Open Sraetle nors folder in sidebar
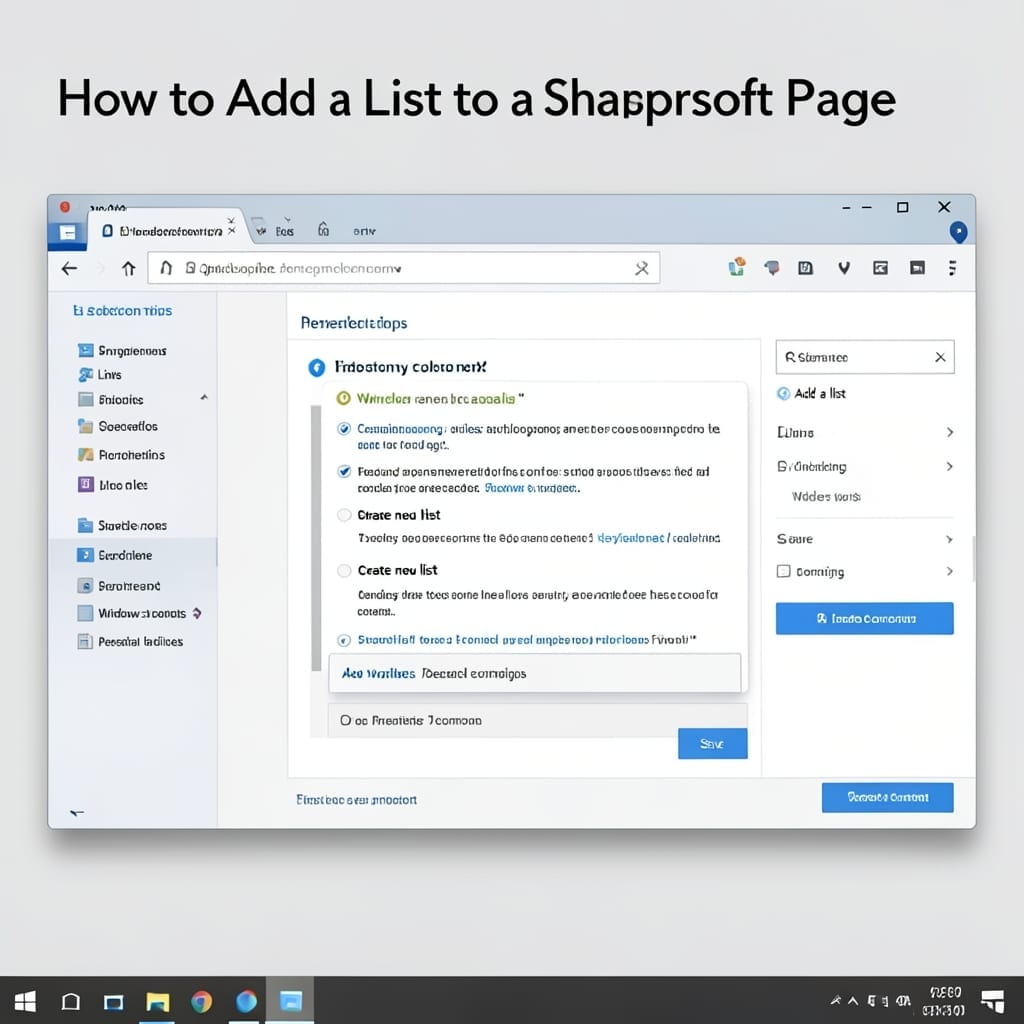This screenshot has width=1024, height=1024. point(122,526)
